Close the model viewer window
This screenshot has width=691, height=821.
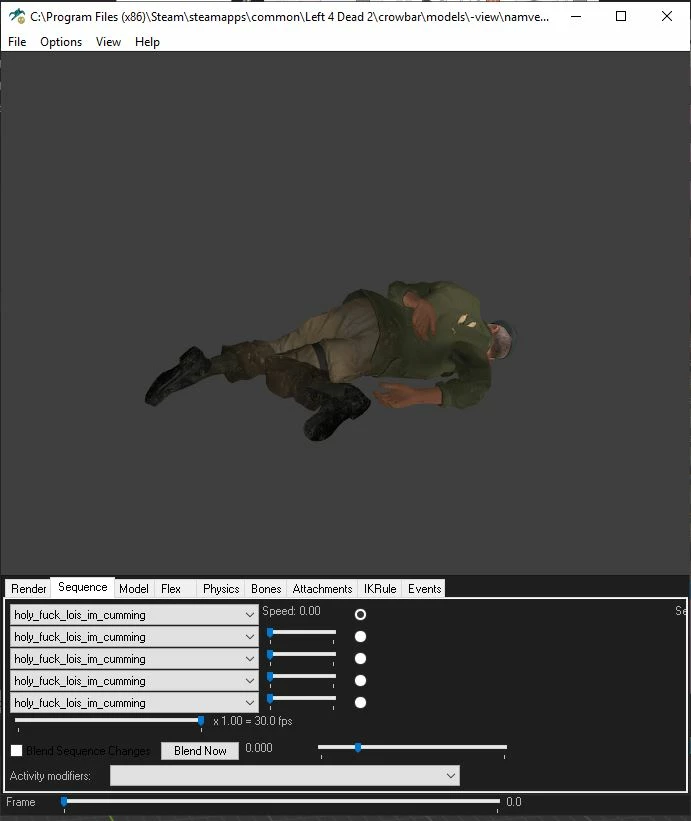click(667, 16)
